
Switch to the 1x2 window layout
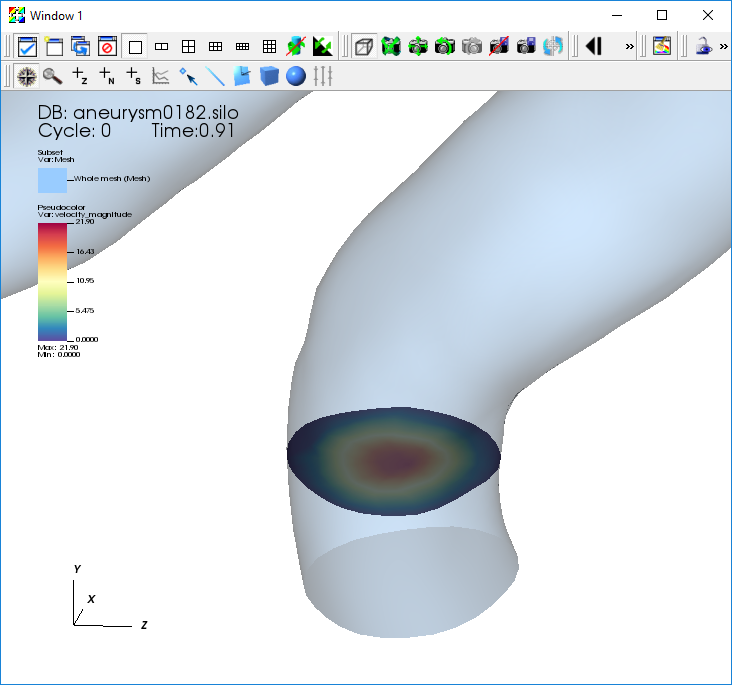[162, 46]
